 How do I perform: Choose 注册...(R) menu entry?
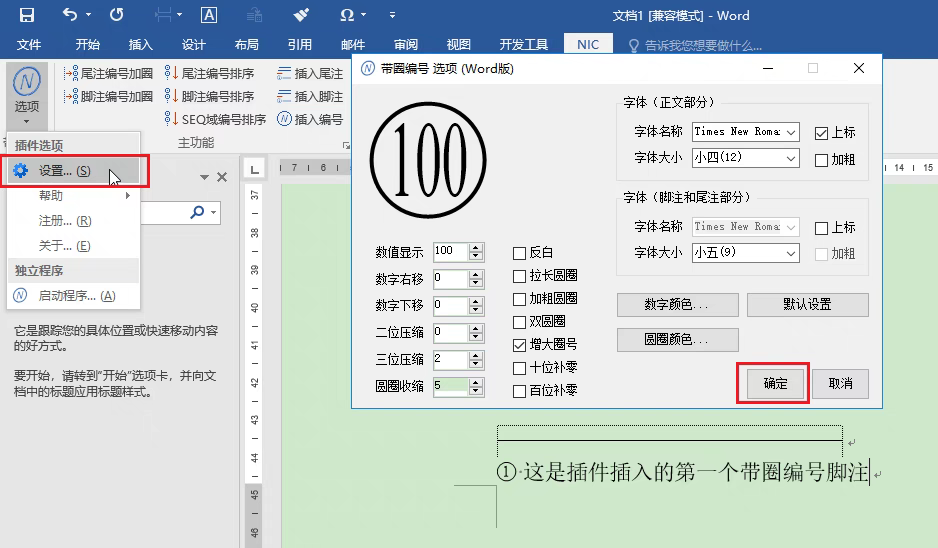pos(74,221)
